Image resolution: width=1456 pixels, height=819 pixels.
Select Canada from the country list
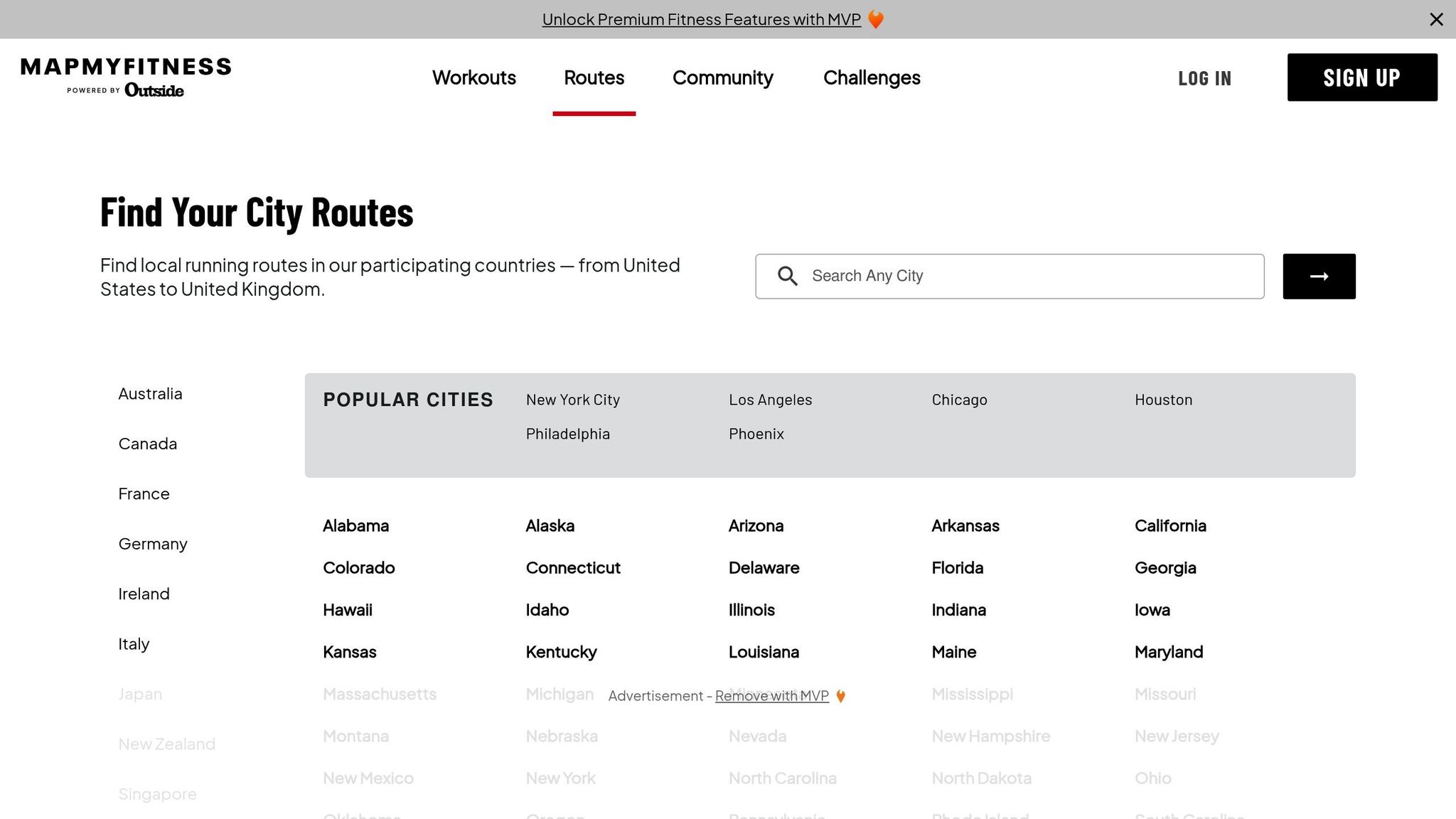(x=147, y=444)
